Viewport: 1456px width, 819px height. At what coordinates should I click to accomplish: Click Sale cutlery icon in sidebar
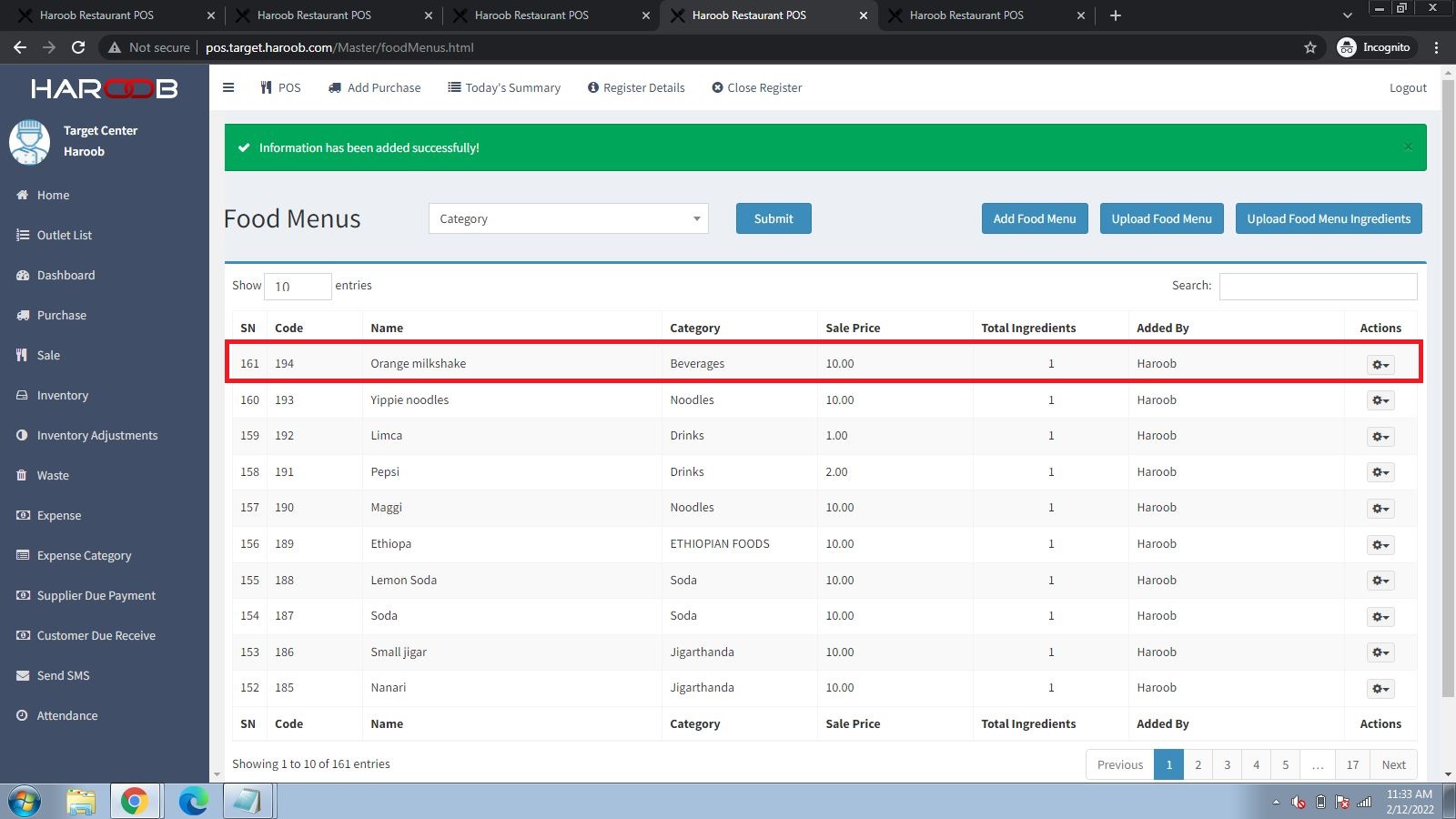point(22,355)
